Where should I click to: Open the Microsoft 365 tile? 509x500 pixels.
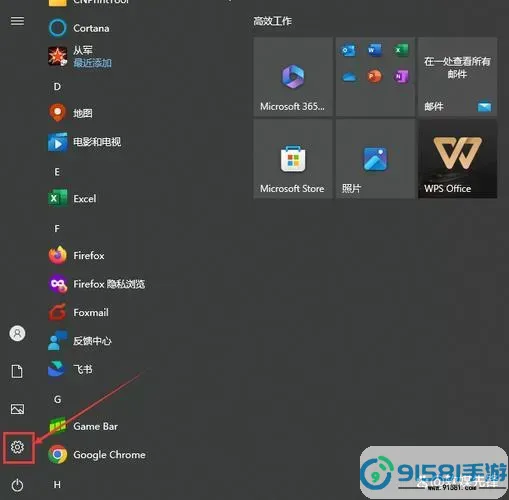(293, 77)
